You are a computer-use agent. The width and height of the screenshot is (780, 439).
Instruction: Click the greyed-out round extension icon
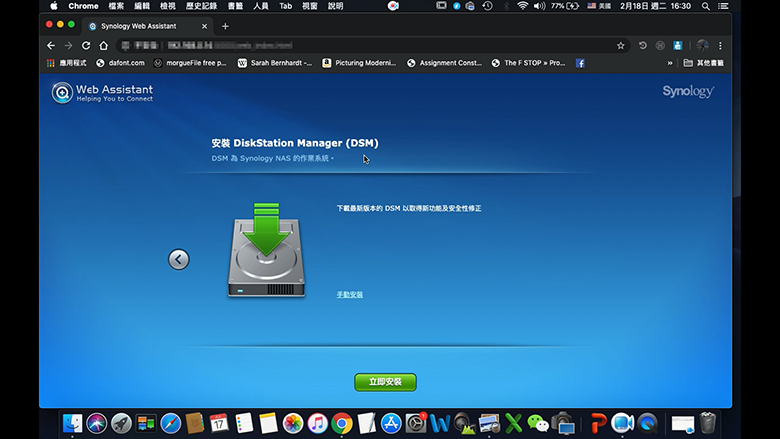[660, 46]
